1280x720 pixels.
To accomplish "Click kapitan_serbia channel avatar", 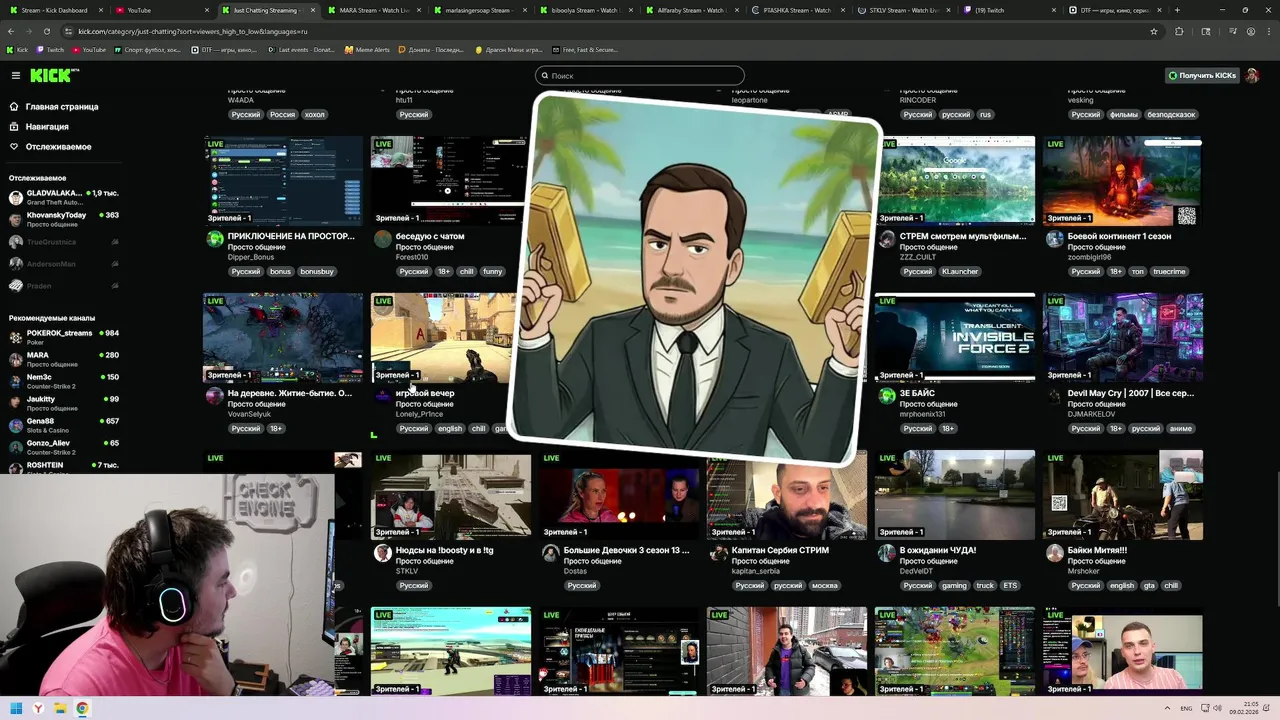I will tap(719, 553).
